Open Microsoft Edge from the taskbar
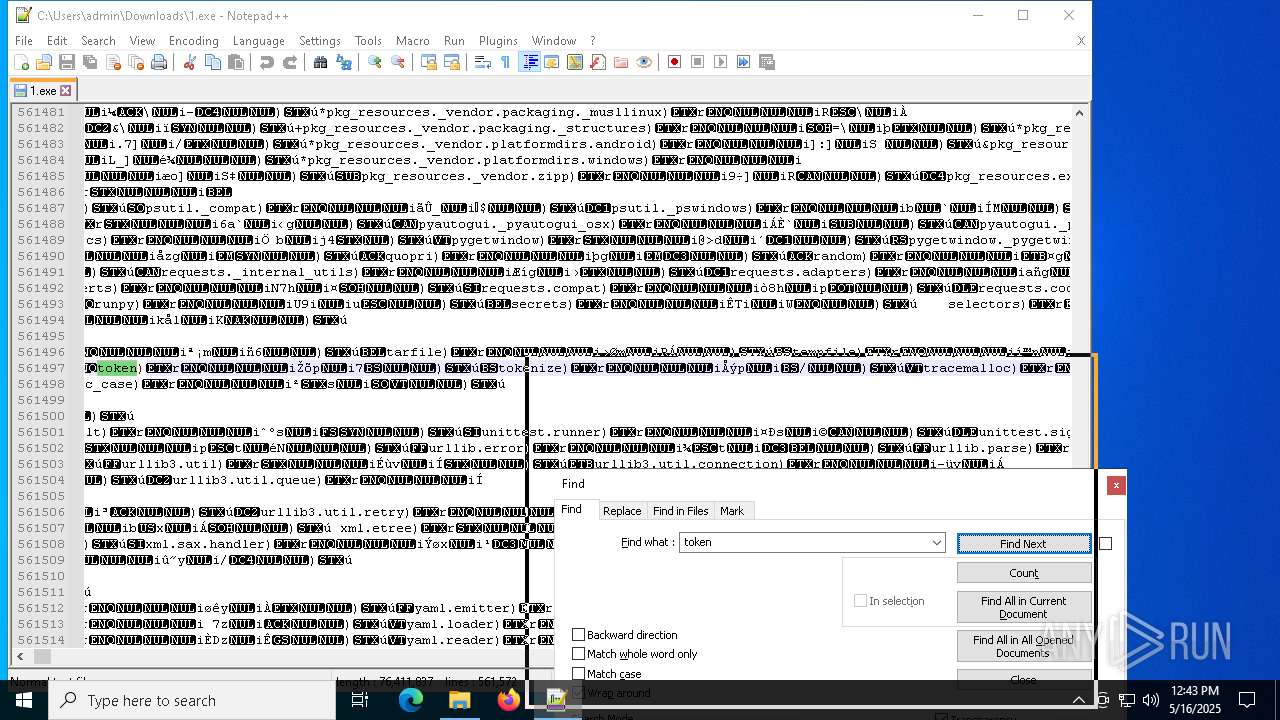The image size is (1280, 720). point(411,700)
